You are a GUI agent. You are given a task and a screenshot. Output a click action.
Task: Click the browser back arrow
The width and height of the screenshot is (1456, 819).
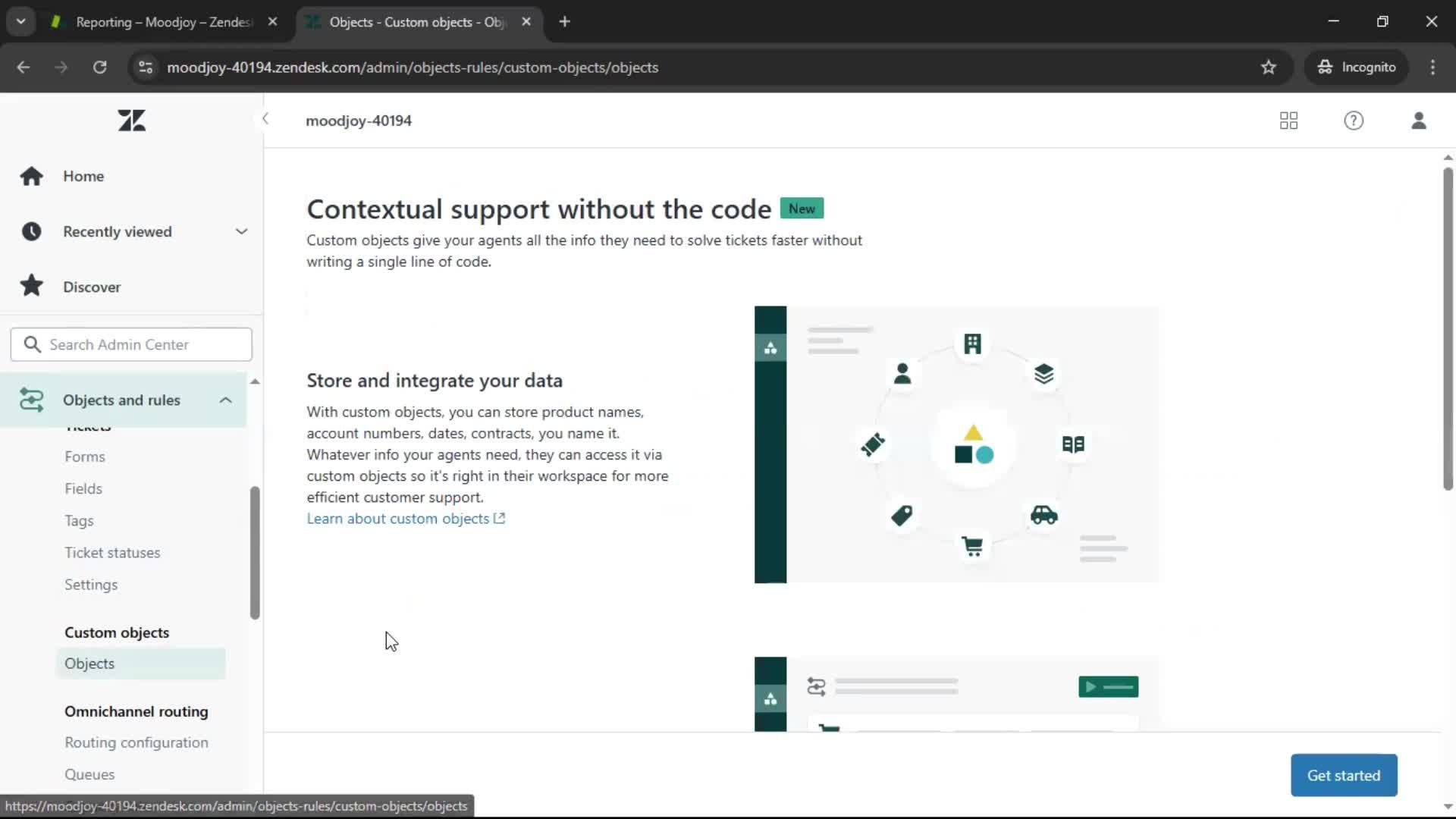(24, 67)
